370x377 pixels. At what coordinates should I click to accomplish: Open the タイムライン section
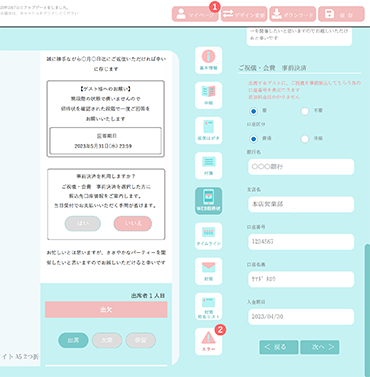(x=209, y=236)
